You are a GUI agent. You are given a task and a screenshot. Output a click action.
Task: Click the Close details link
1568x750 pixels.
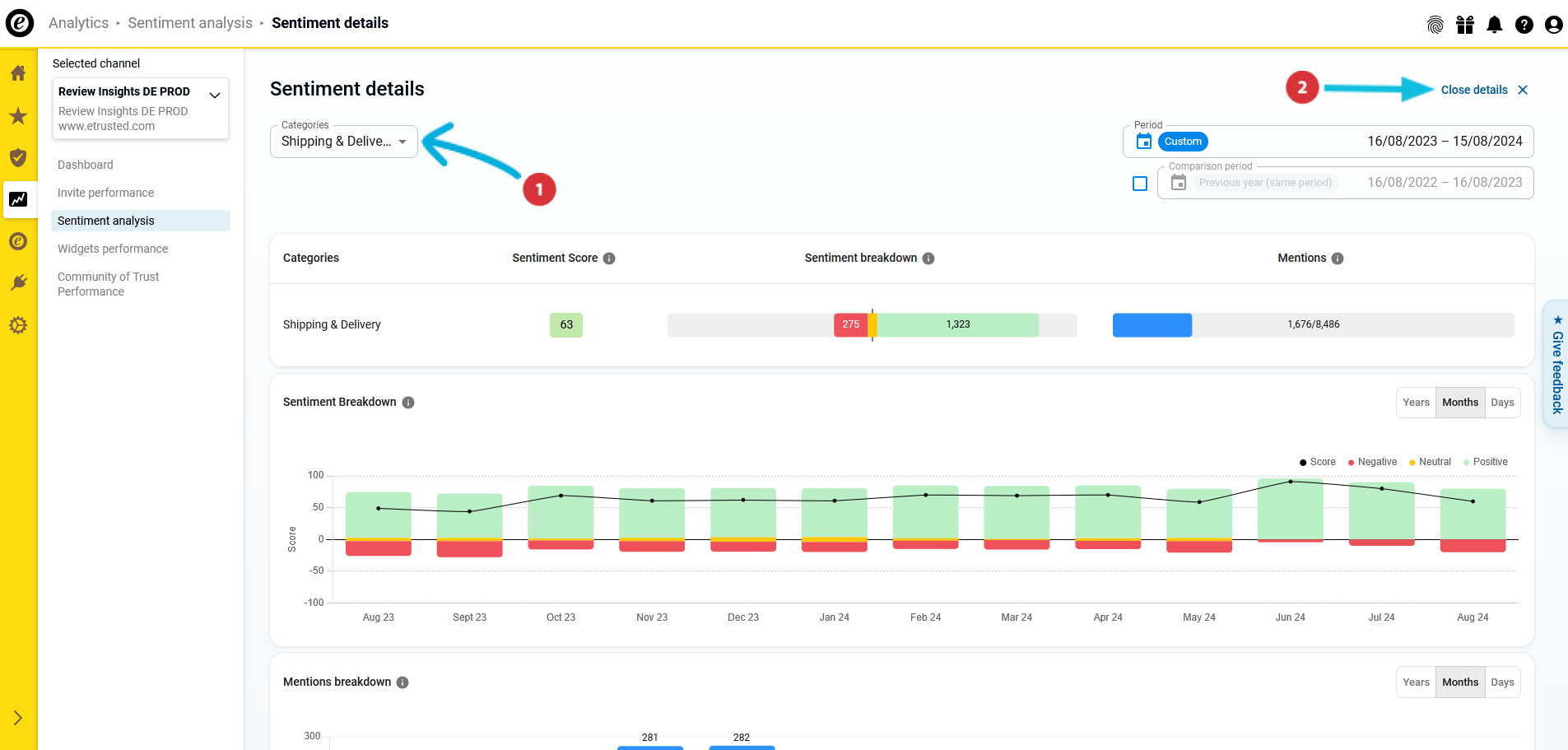click(x=1474, y=90)
